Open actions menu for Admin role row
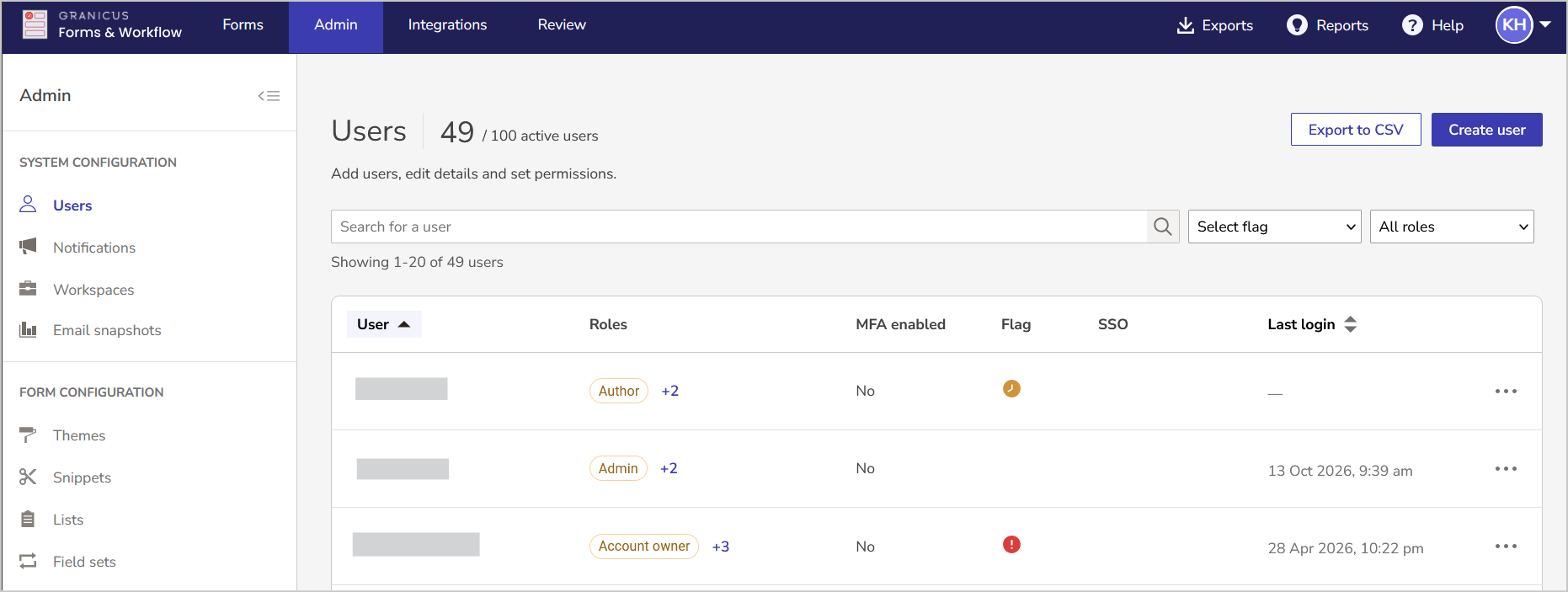 (x=1506, y=468)
